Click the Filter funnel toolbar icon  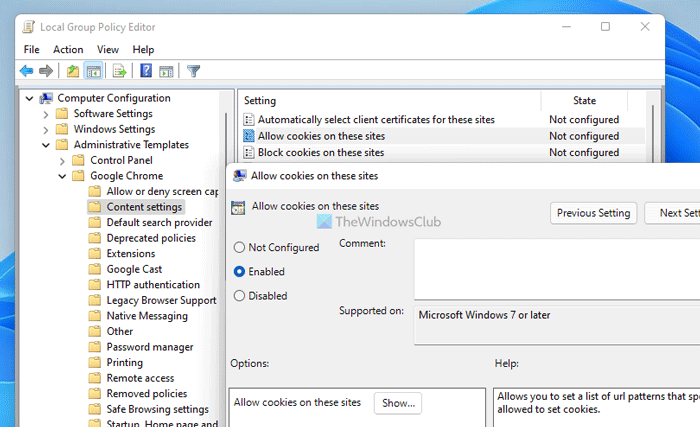coord(193,71)
